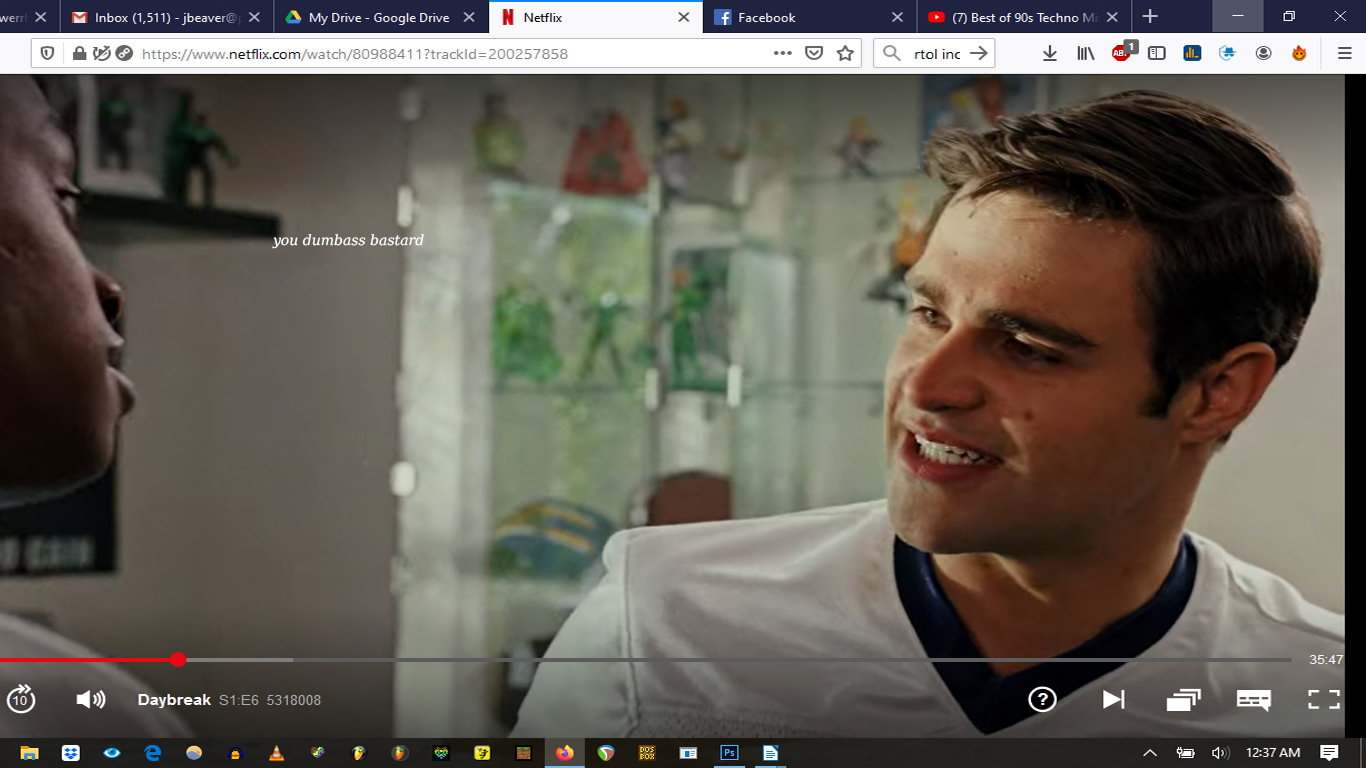Viewport: 1366px width, 768px height.
Task: Open the blue eye app in taskbar
Action: [x=112, y=753]
